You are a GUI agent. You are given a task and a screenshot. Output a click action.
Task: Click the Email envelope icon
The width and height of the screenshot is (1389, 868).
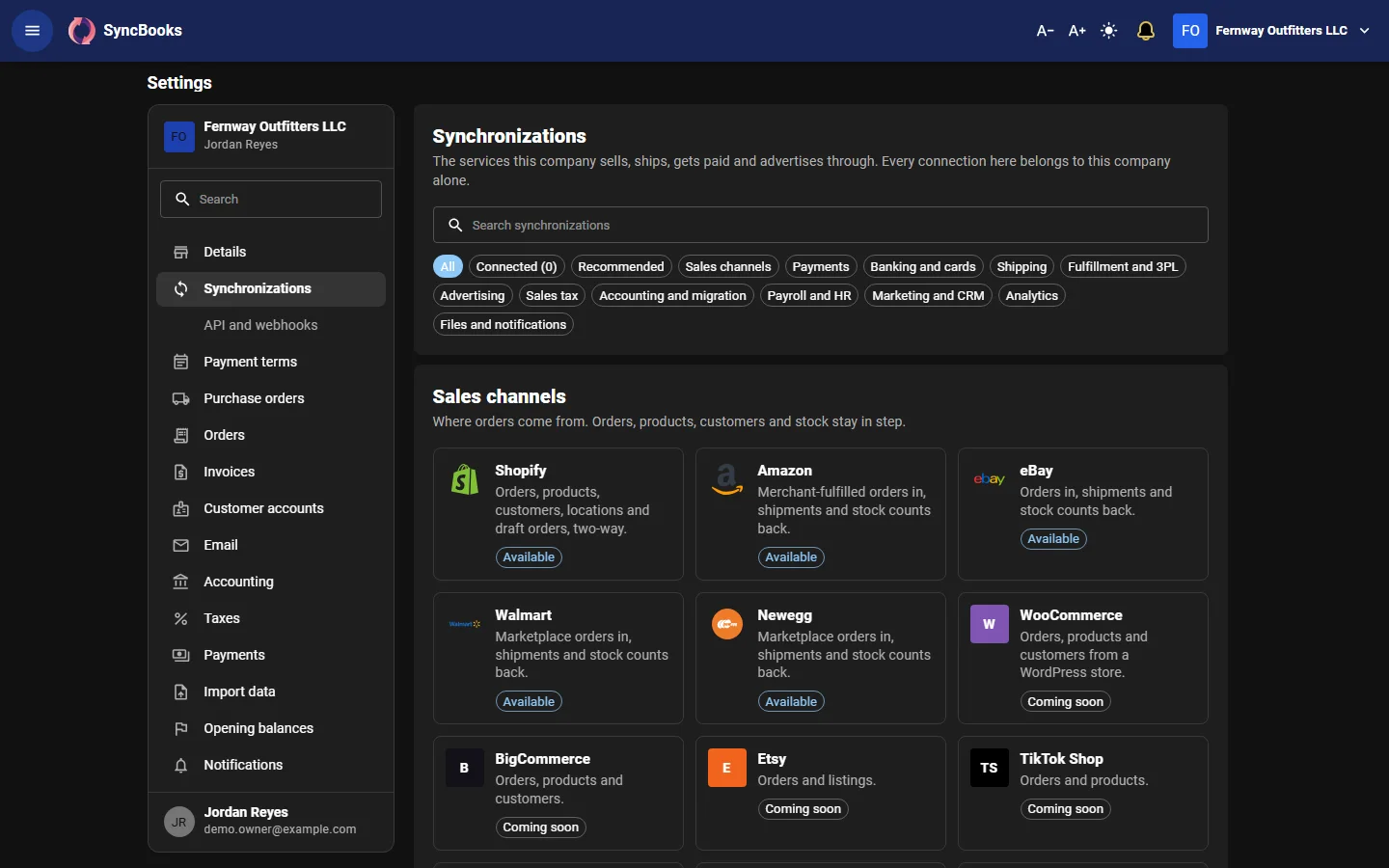click(x=180, y=545)
